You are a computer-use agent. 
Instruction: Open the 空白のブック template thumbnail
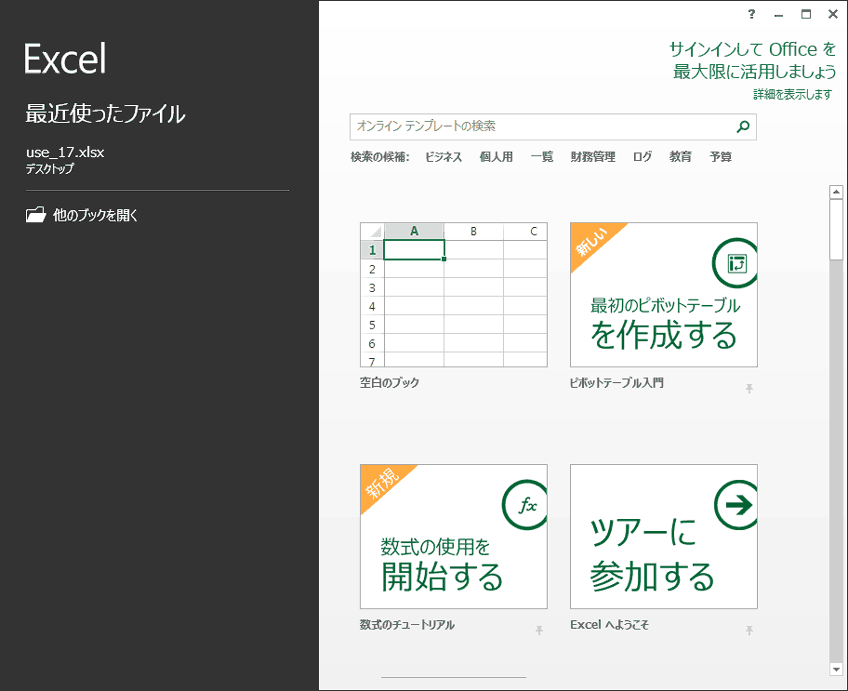pos(454,295)
